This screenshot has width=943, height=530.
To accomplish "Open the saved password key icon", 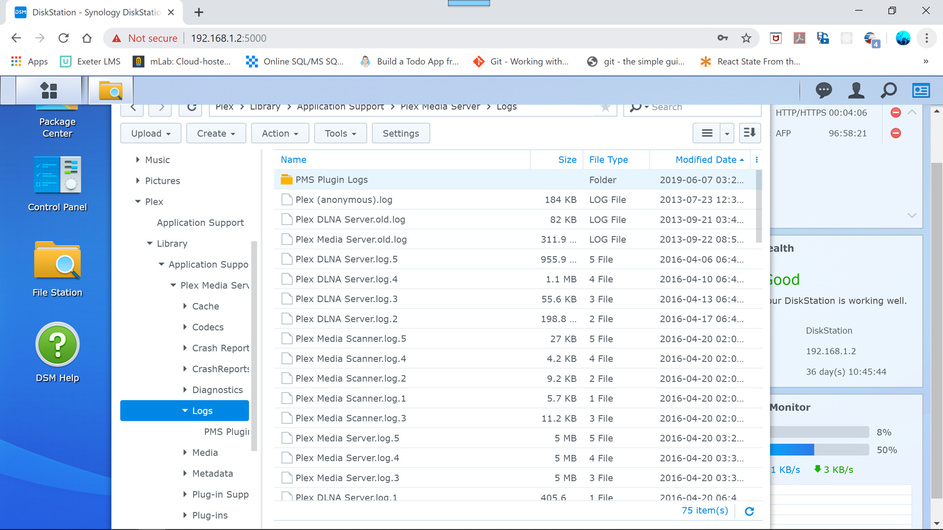I will tap(722, 38).
